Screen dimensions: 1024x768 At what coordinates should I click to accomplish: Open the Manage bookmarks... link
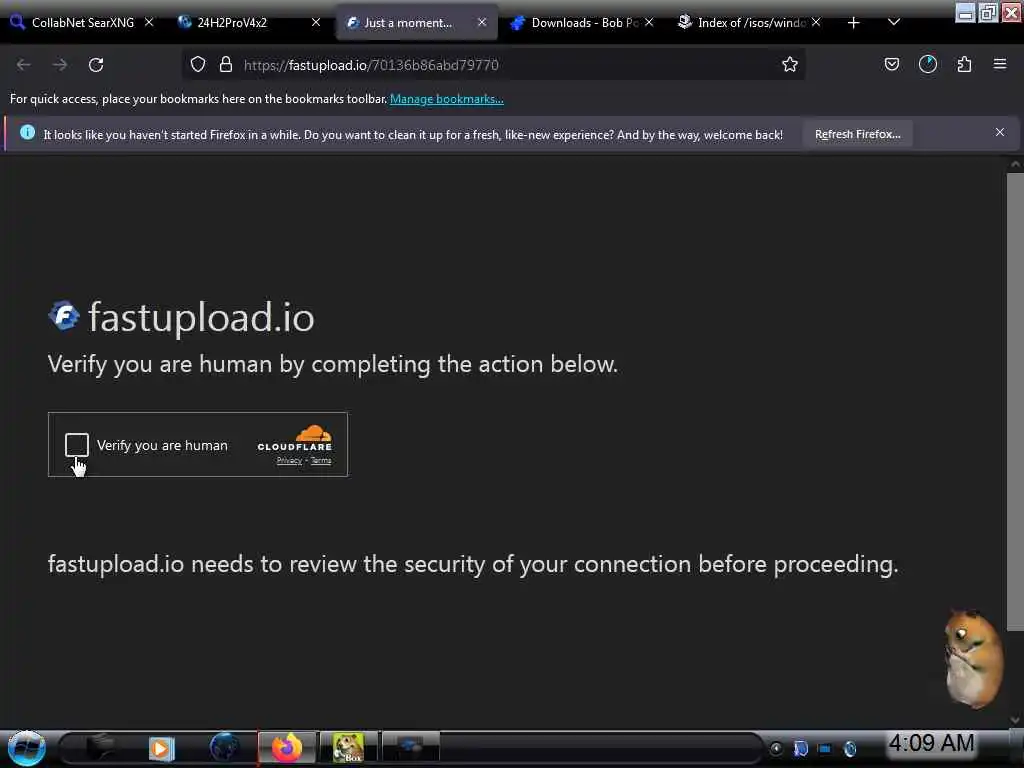pyautogui.click(x=447, y=99)
